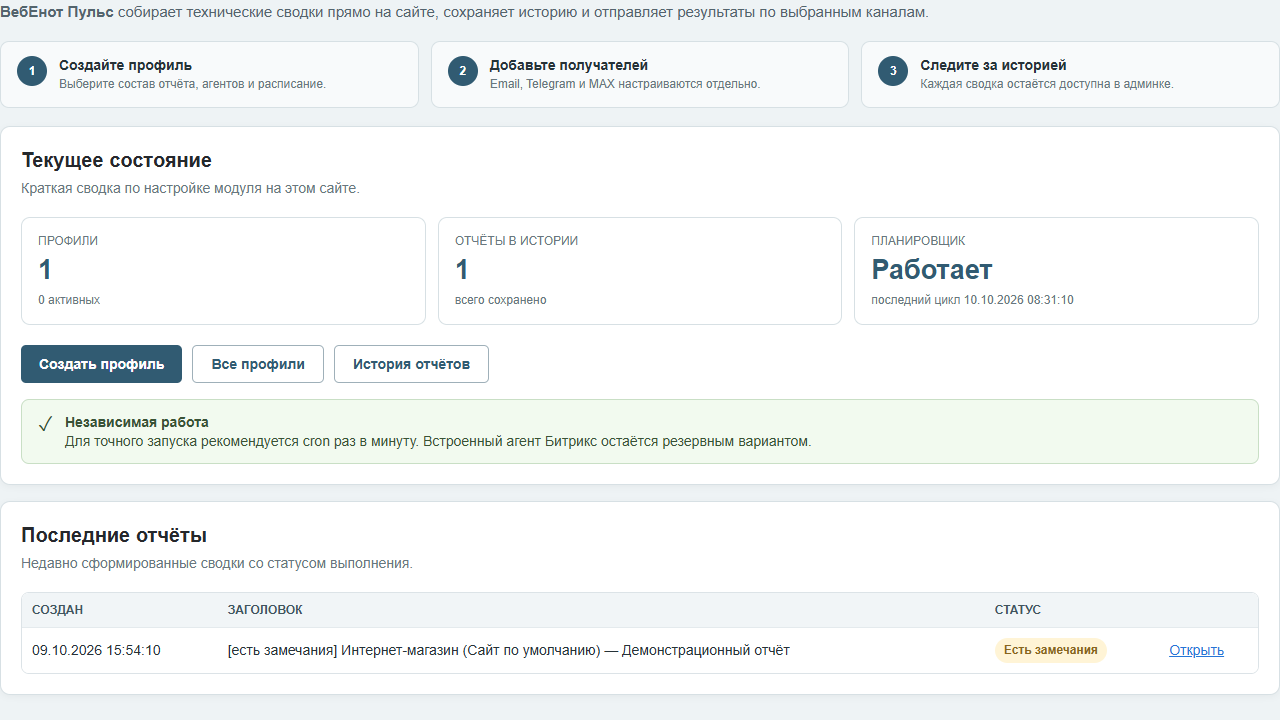Click the Есть замечания status badge
1280x720 pixels.
pyautogui.click(x=1050, y=650)
